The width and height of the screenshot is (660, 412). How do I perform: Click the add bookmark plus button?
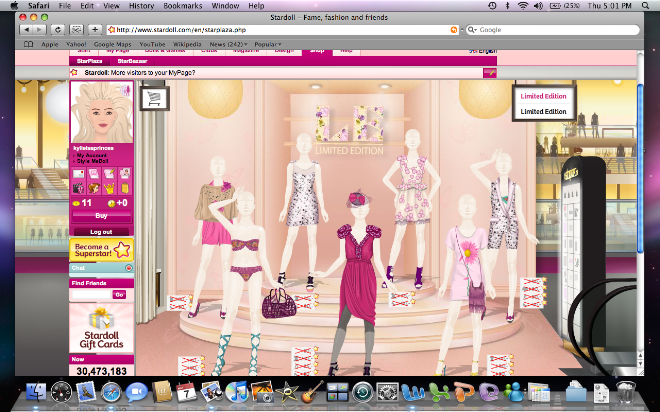pyautogui.click(x=95, y=29)
